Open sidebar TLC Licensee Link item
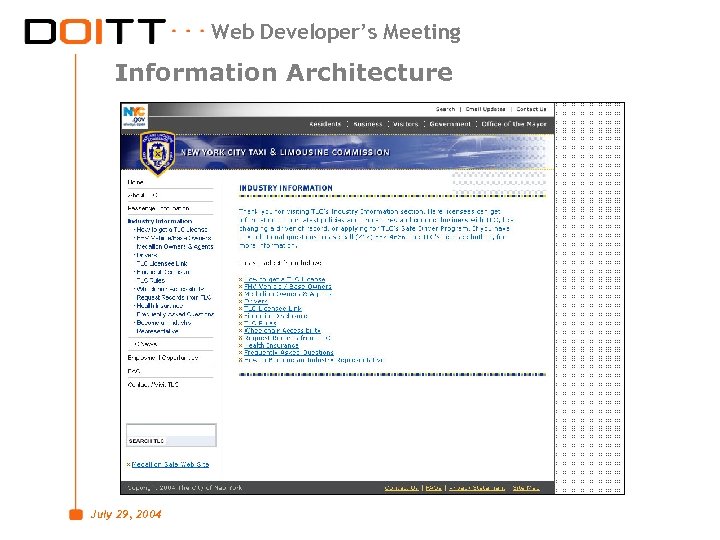 pos(162,264)
